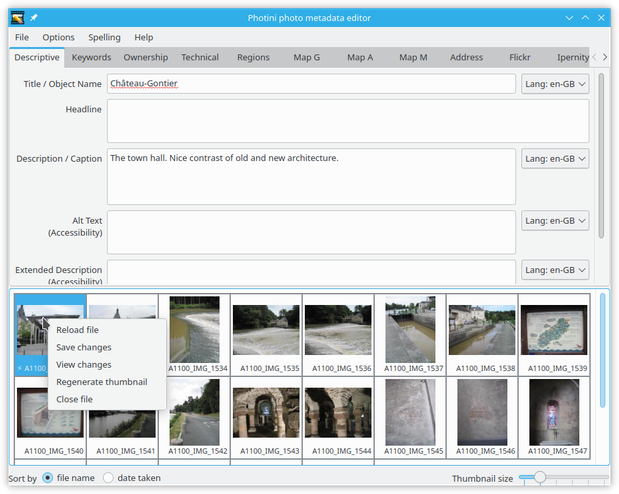Click the thumbnail area vertical scrollbar
Image resolution: width=619 pixels, height=494 pixels.
pyautogui.click(x=602, y=351)
